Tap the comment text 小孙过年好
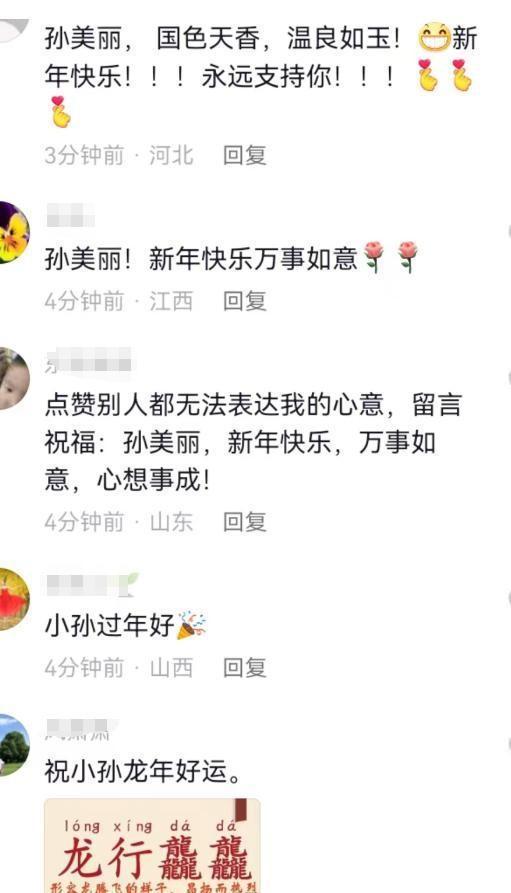 click(x=109, y=625)
